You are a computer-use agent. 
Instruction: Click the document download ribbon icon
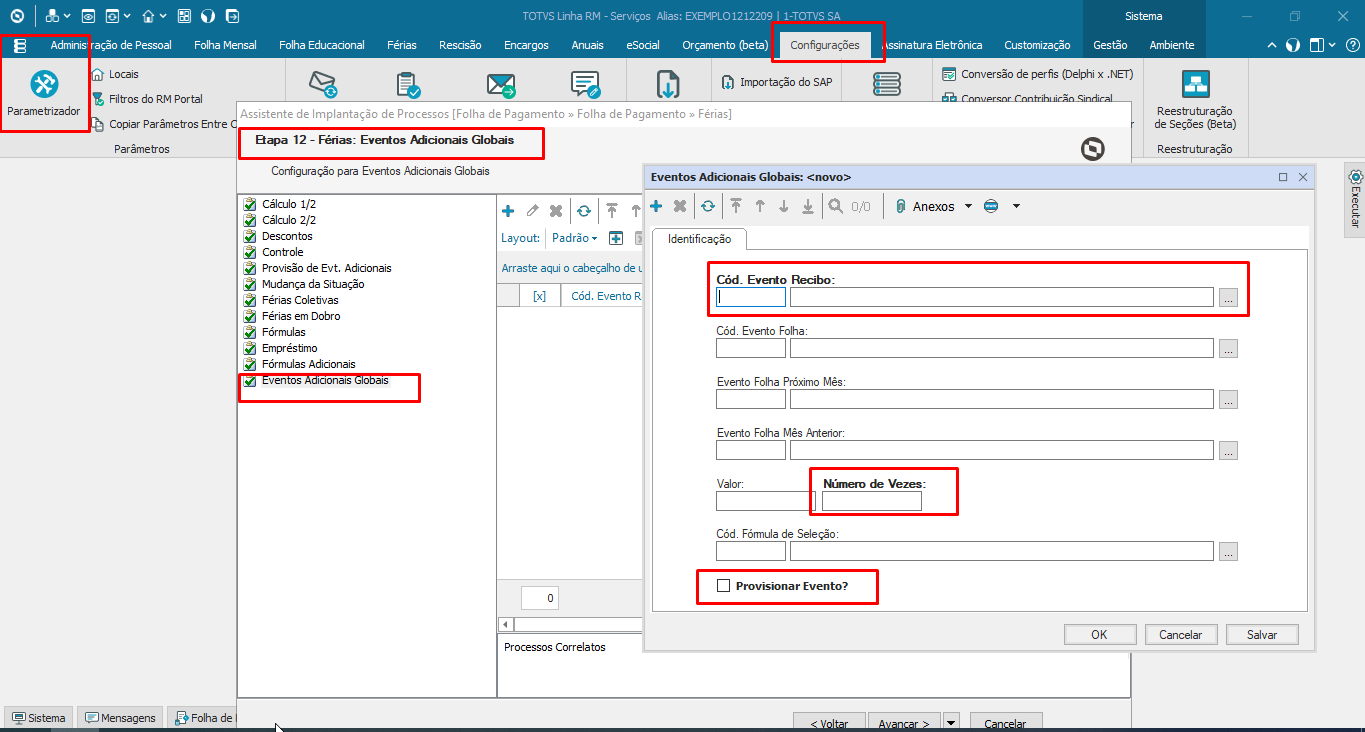click(x=668, y=85)
